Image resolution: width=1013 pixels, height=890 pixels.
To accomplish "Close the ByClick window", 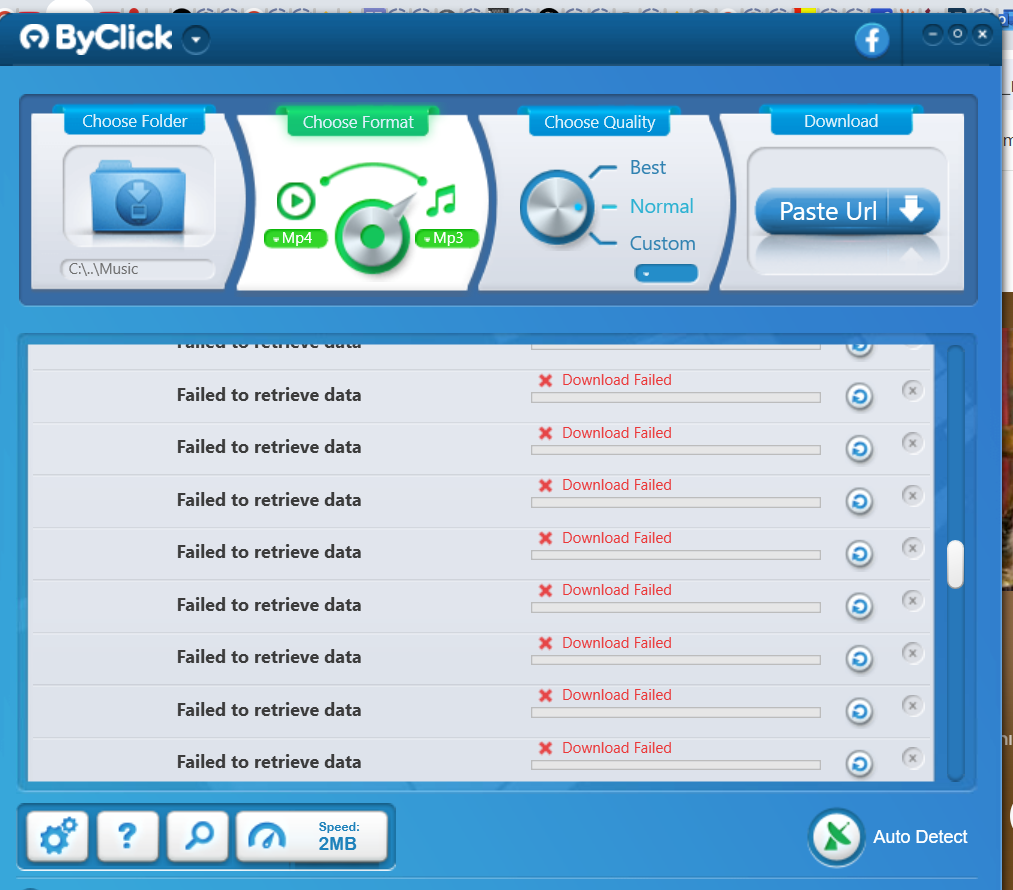I will pyautogui.click(x=983, y=34).
